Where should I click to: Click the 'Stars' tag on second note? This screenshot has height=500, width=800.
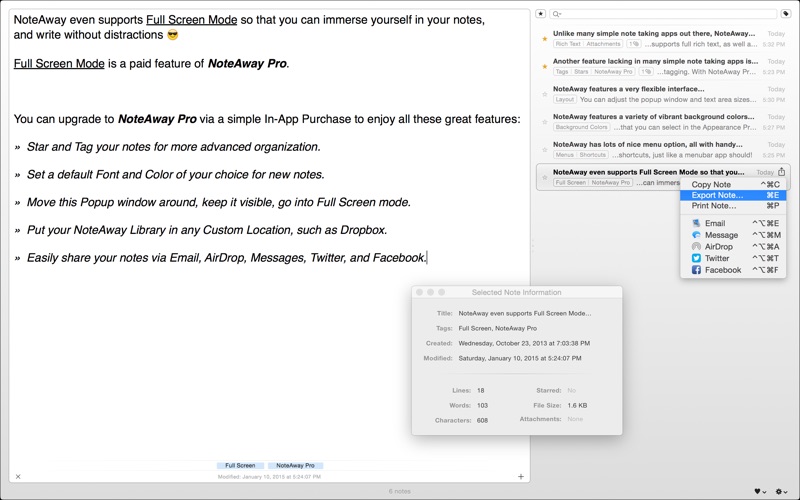(581, 71)
